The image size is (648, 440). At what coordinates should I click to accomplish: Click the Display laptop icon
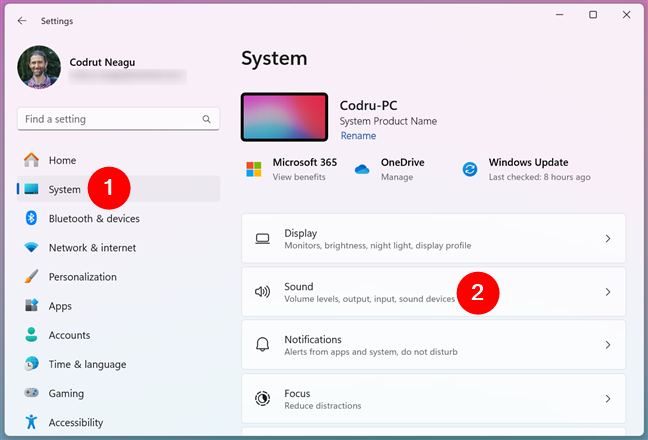coord(262,238)
